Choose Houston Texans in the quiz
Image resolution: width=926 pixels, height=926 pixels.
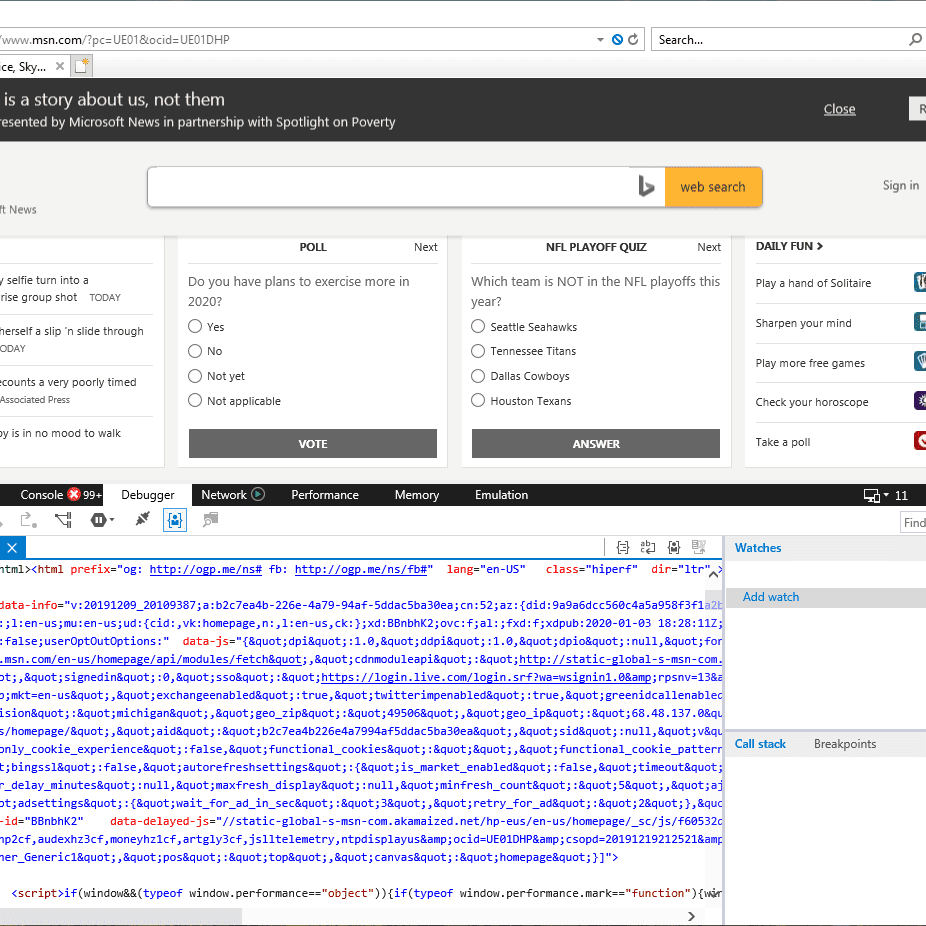pos(478,400)
